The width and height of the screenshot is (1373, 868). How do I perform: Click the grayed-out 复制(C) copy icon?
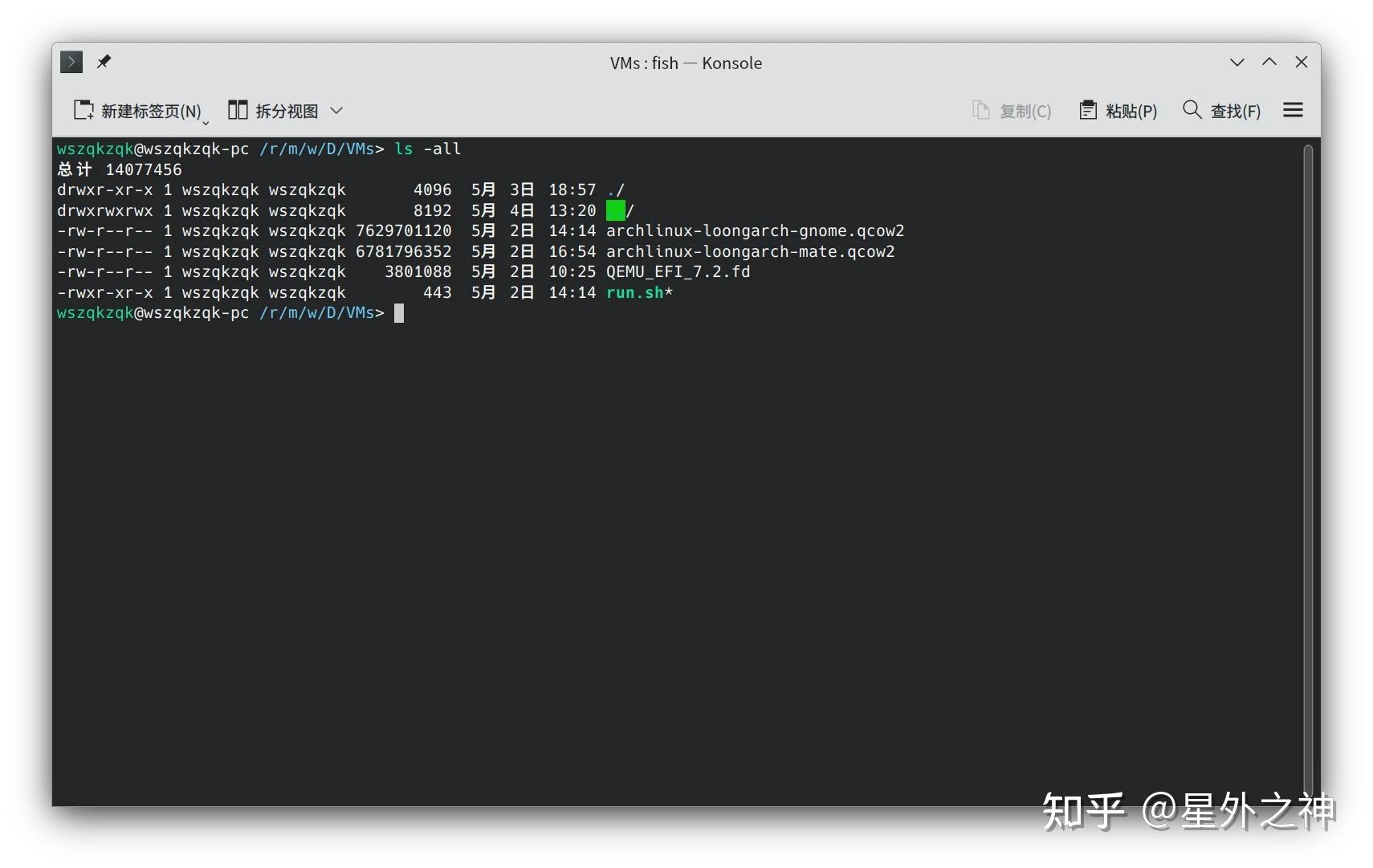980,110
